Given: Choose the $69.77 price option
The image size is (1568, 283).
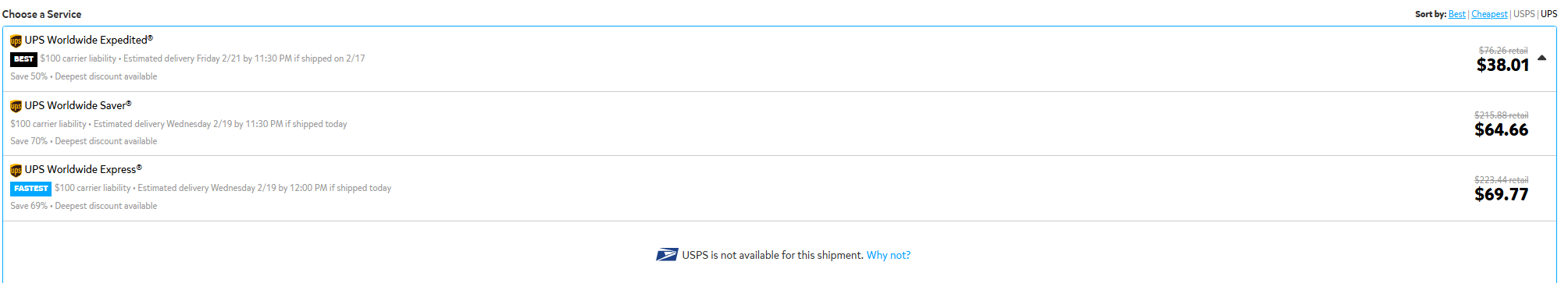Looking at the screenshot, I should coord(1501,194).
